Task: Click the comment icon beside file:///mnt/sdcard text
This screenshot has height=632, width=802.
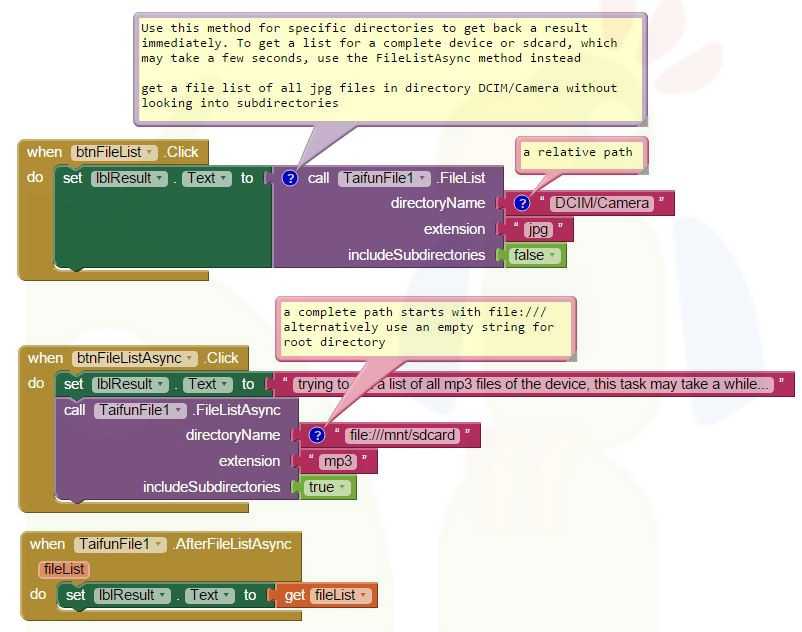Action: point(317,435)
